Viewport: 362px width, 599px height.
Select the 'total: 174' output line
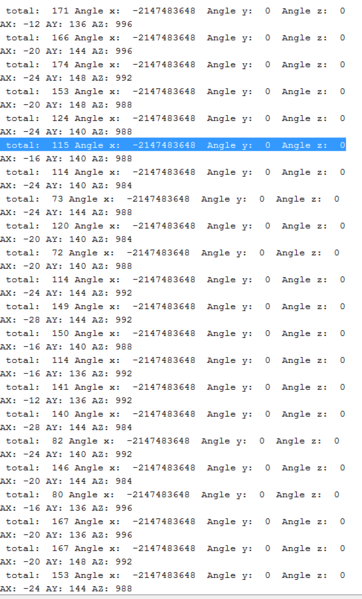click(x=176, y=65)
